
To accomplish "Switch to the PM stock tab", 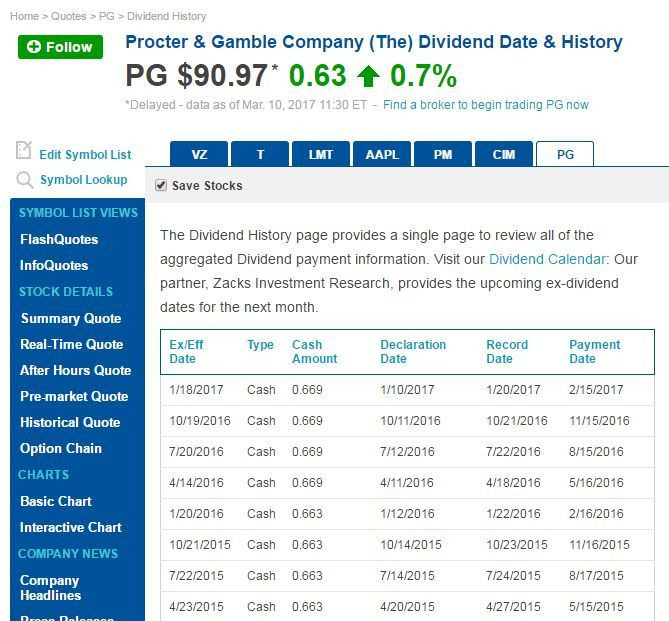I will point(443,154).
